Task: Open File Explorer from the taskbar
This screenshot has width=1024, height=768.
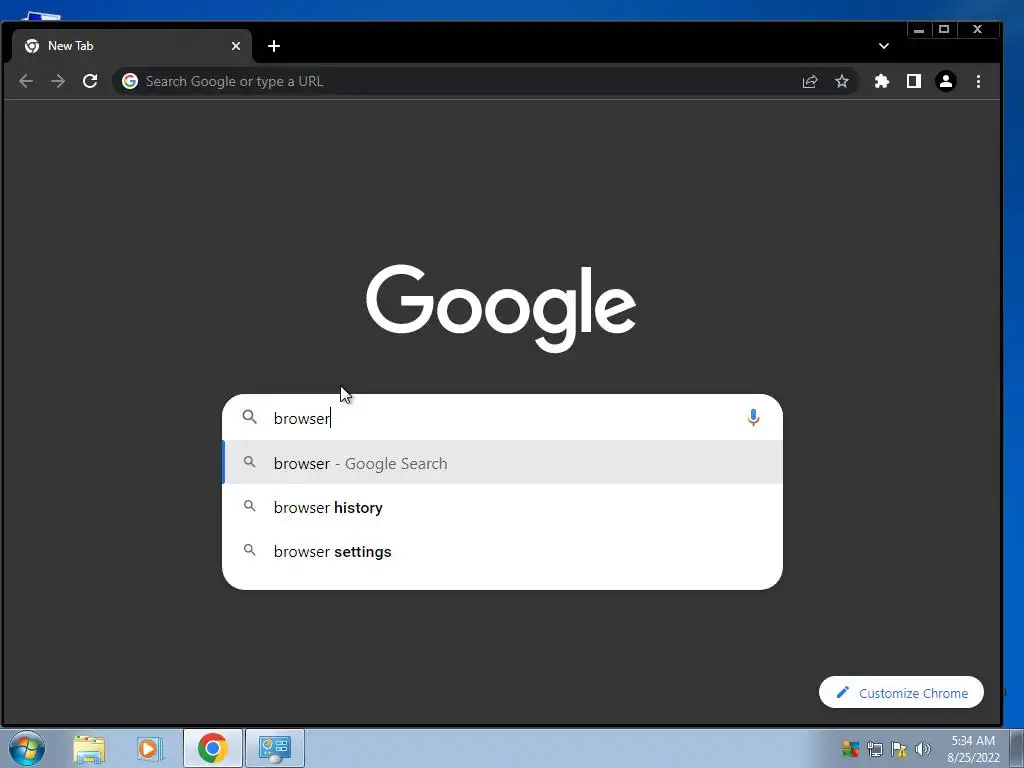Action: (x=89, y=748)
